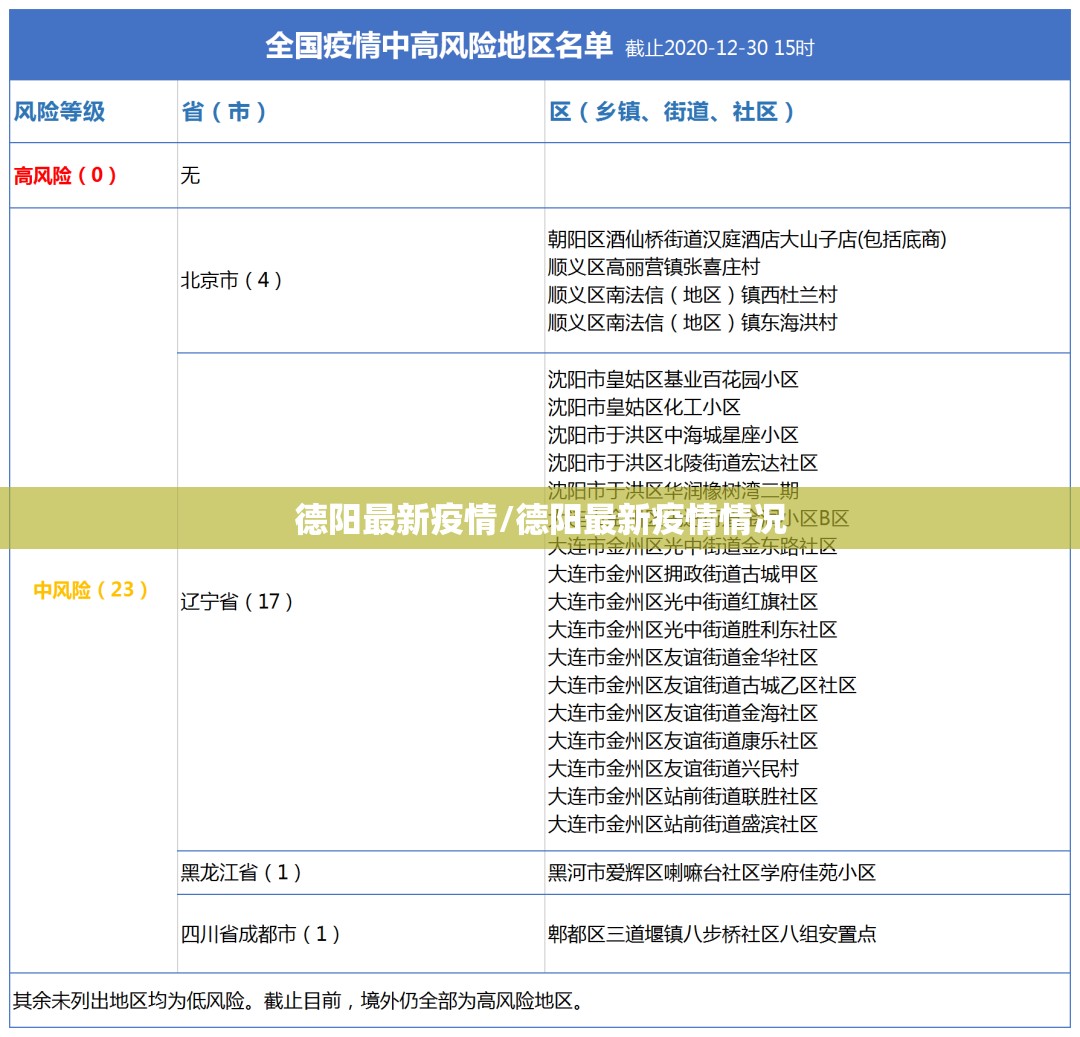Click 沈阳市皇姑区基业百花园小区 entry
This screenshot has width=1080, height=1037.
click(673, 379)
